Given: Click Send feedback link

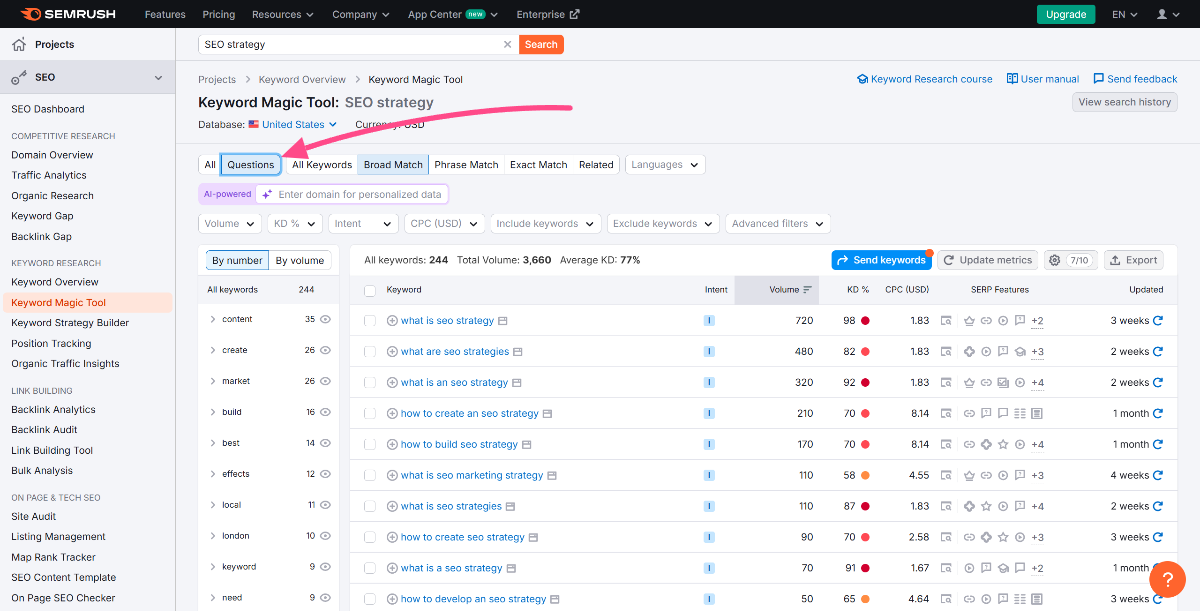Looking at the screenshot, I should [1135, 79].
